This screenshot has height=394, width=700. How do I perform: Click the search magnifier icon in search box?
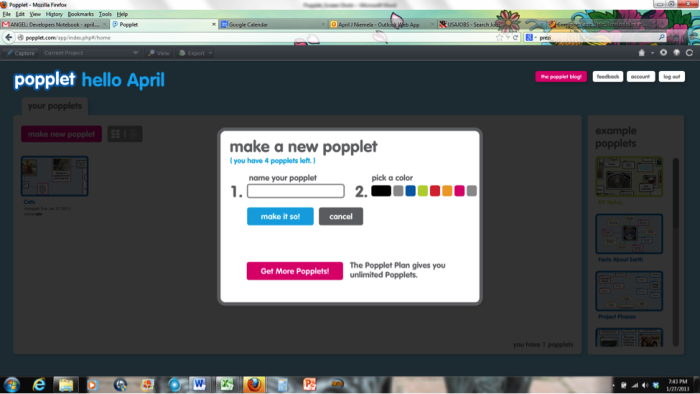662,37
